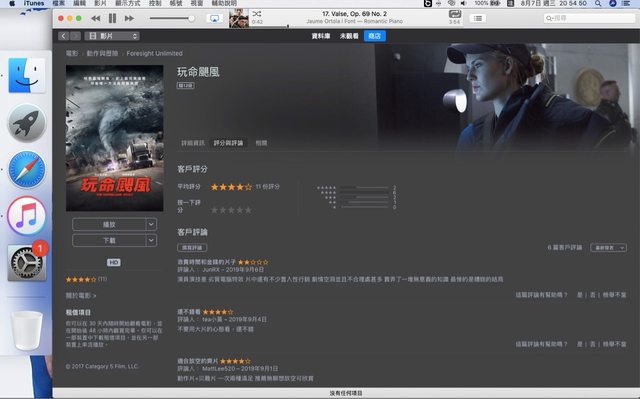Skip to the next track
Screen dimensions: 640x399
[x=129, y=18]
